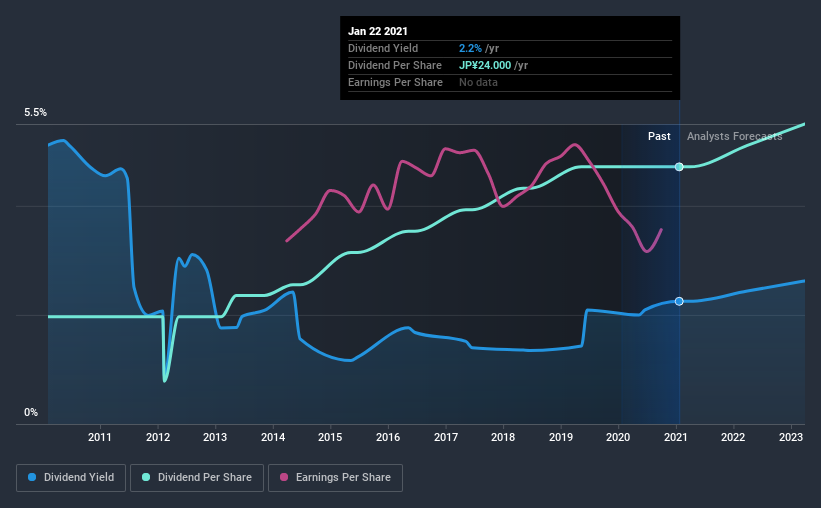Screen dimensions: 821x508
Task: Toggle the Dividend Per Share legend button
Action: (x=197, y=478)
